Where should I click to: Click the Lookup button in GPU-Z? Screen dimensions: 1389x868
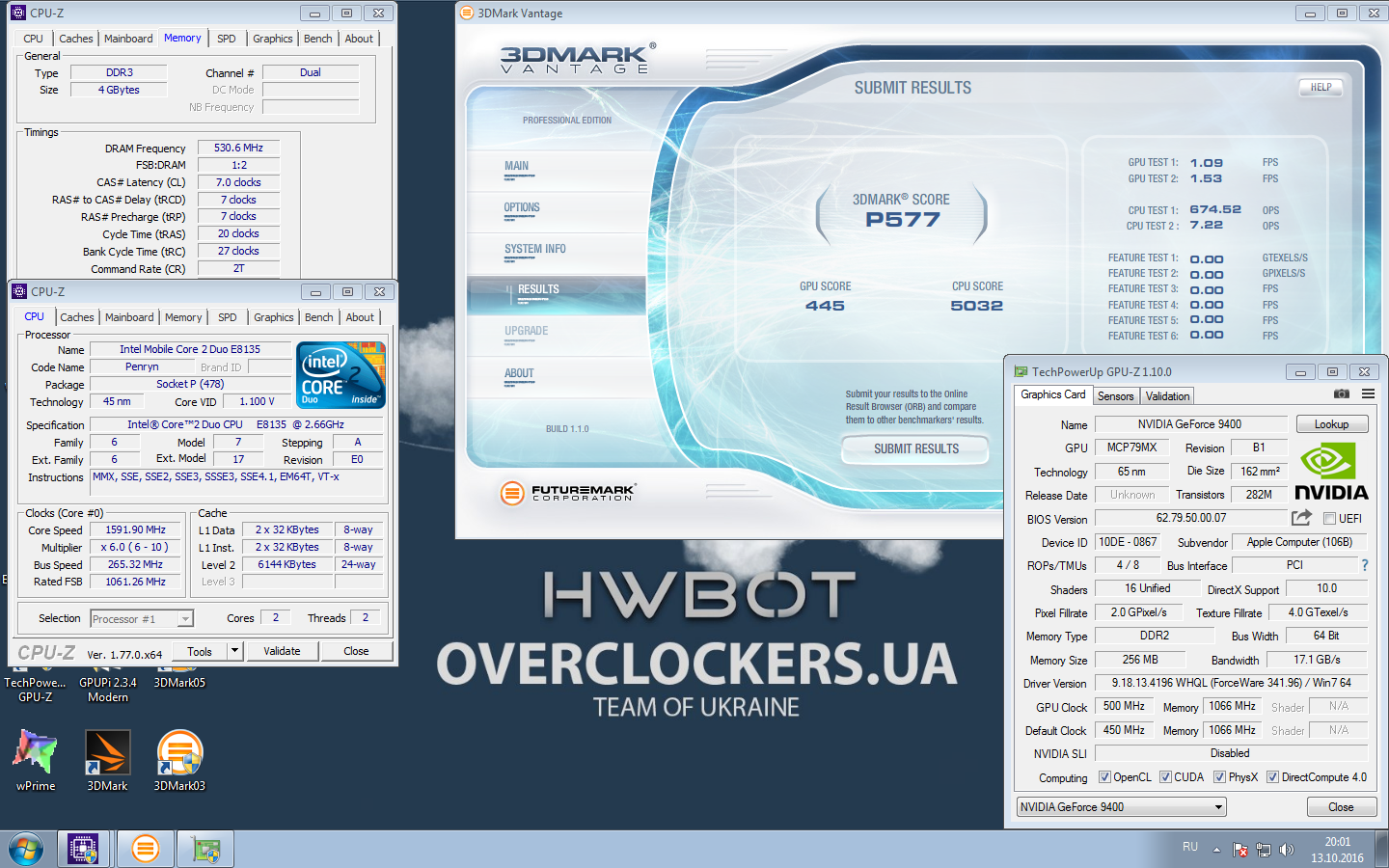point(1331,424)
